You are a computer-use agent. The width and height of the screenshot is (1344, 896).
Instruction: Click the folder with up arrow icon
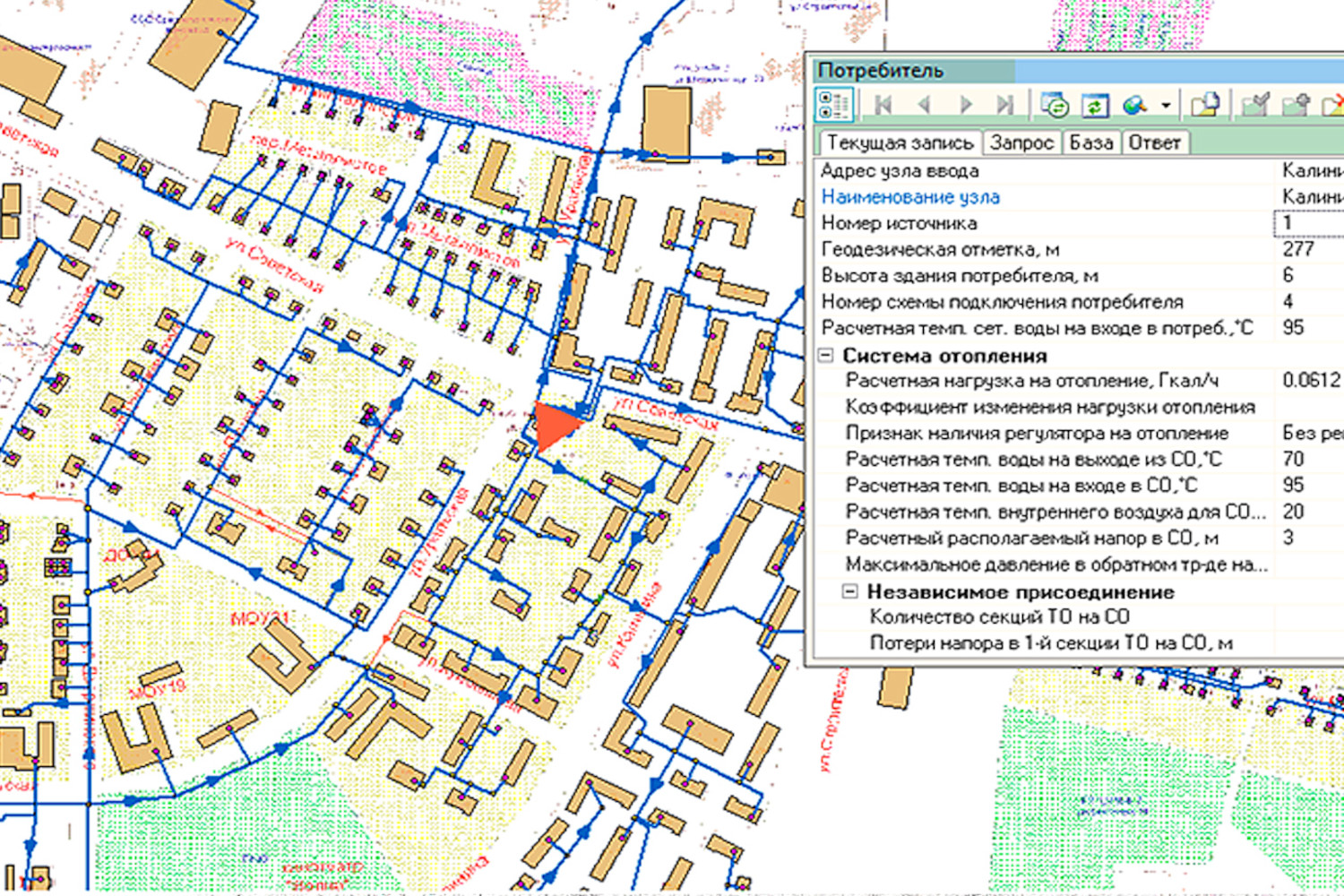tap(1297, 105)
